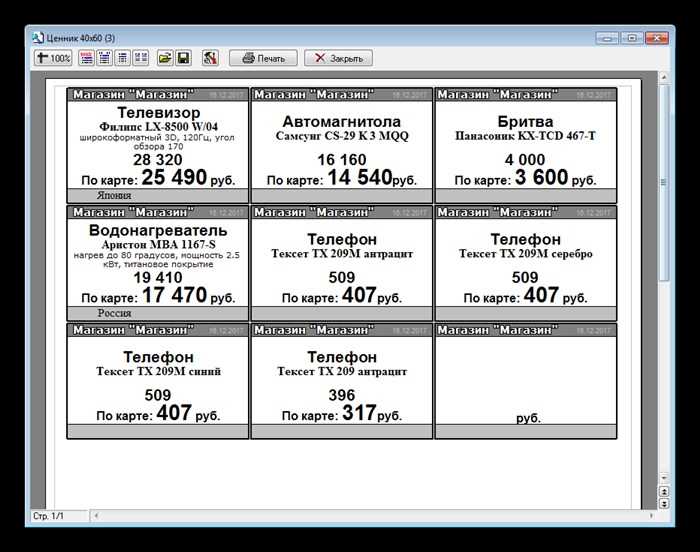Select the first page-layout view icon with red lines
The height and width of the screenshot is (552, 700).
click(x=87, y=58)
